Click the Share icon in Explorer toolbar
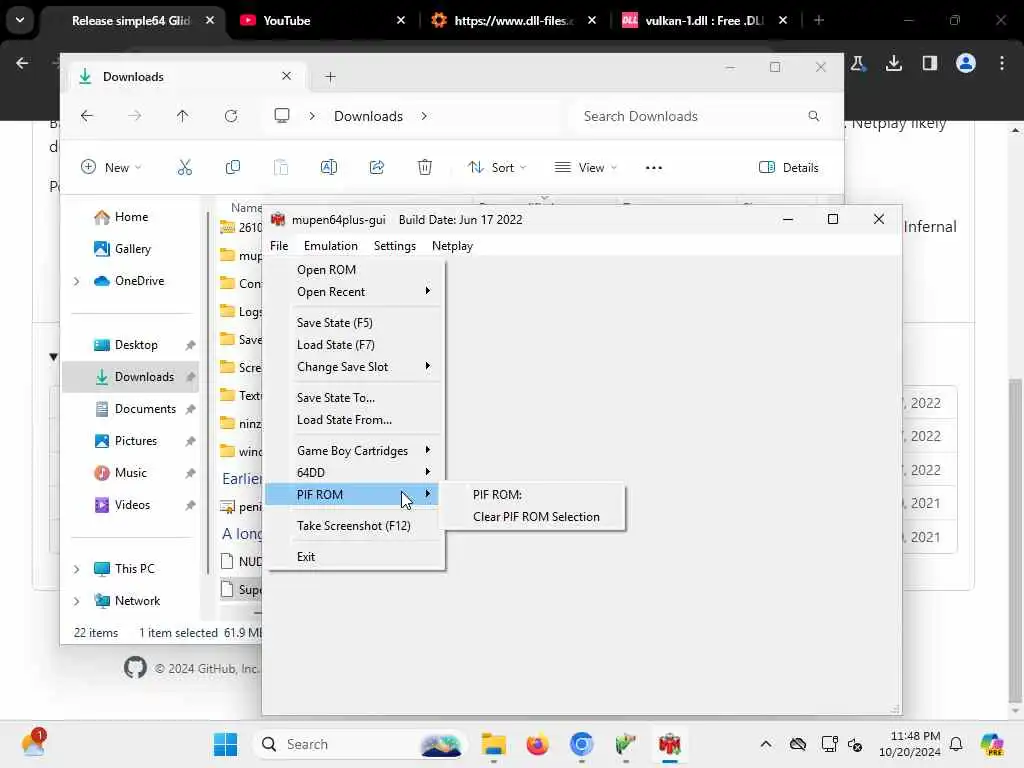 click(377, 167)
